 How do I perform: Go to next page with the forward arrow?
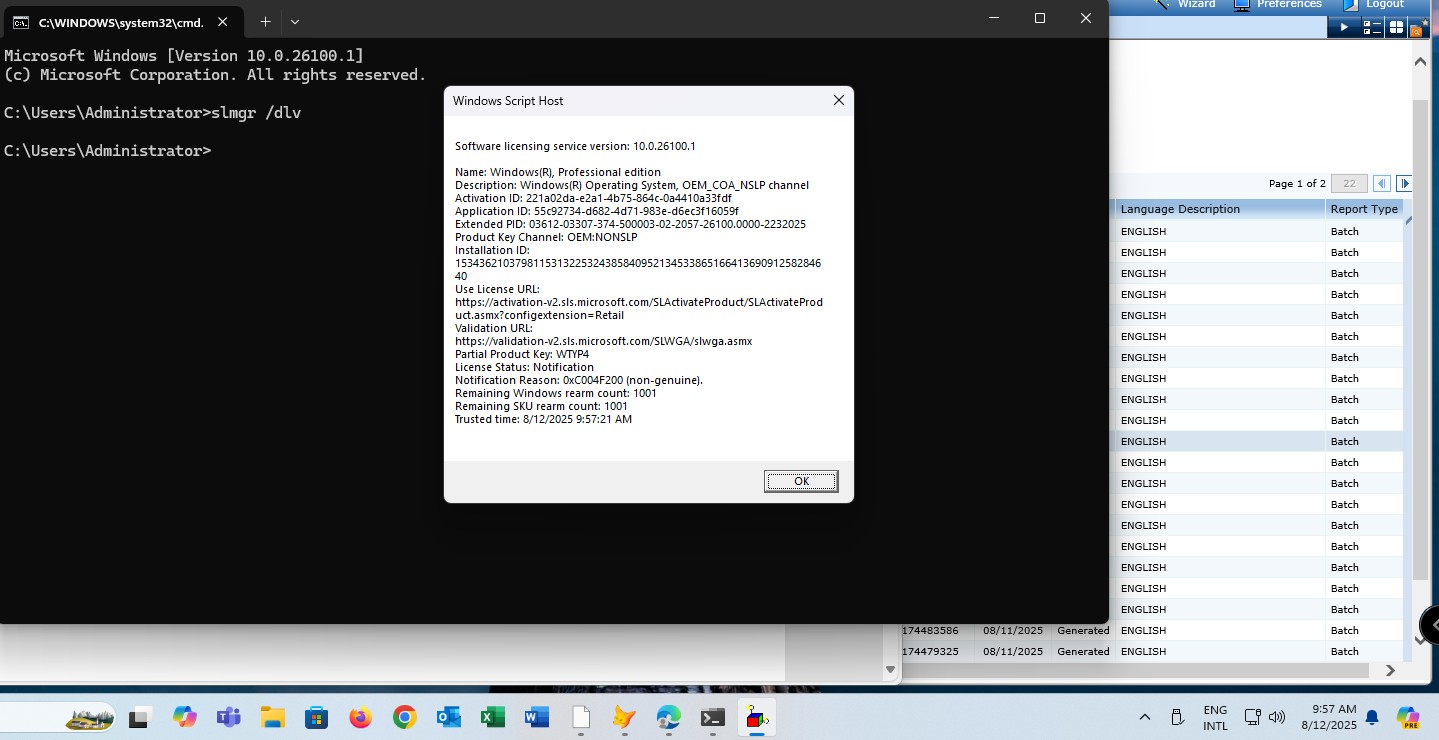[1404, 183]
